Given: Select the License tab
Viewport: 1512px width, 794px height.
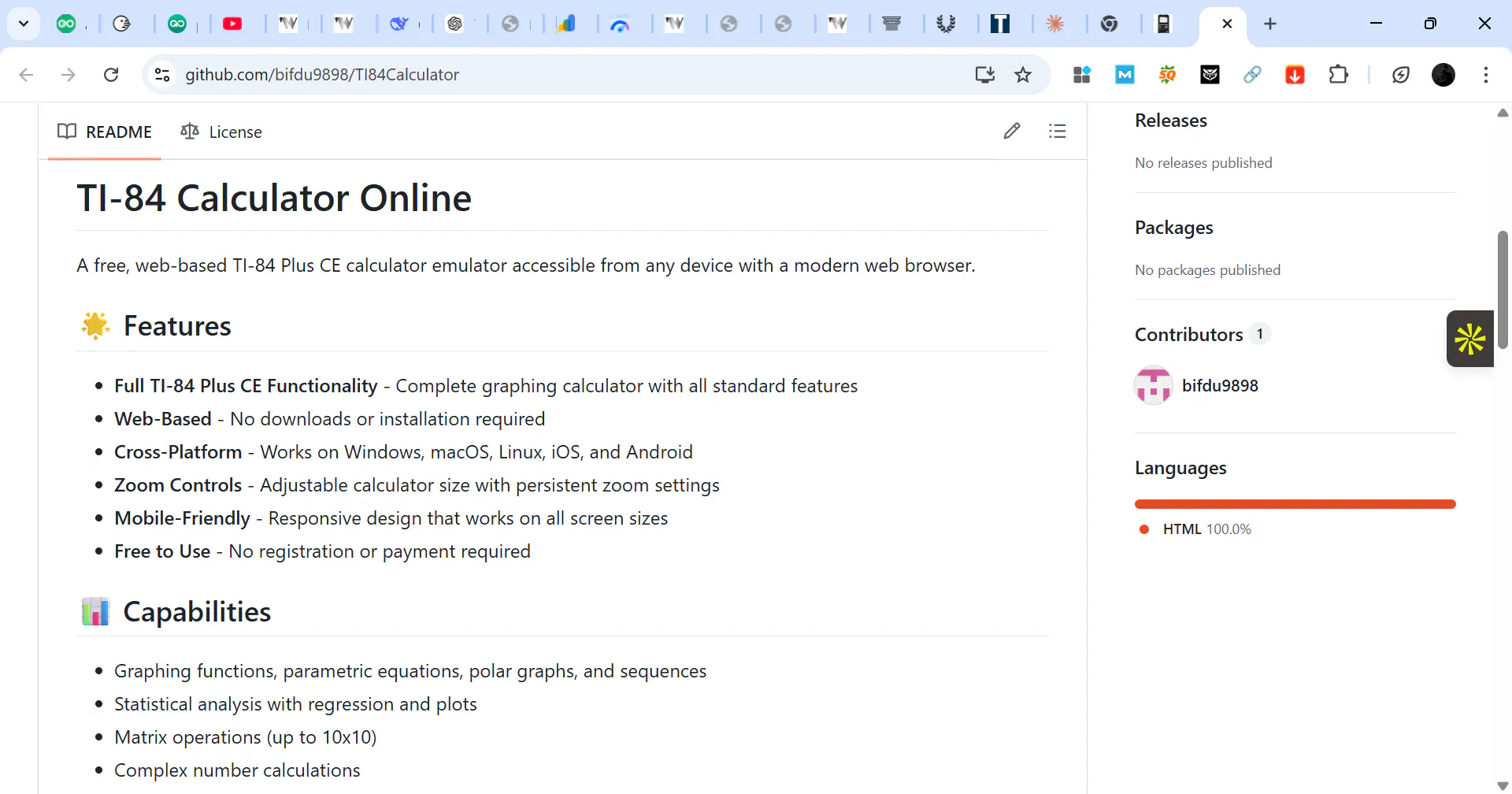Looking at the screenshot, I should [221, 132].
